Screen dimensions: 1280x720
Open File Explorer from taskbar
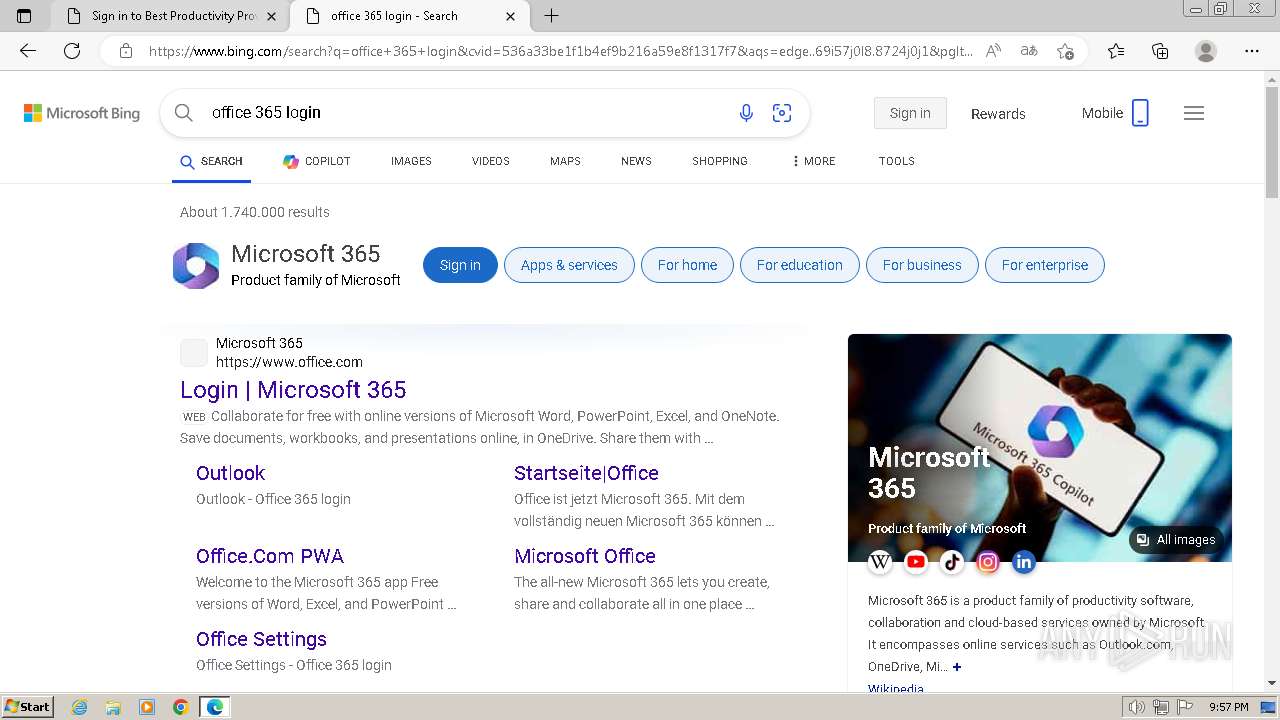(x=113, y=707)
